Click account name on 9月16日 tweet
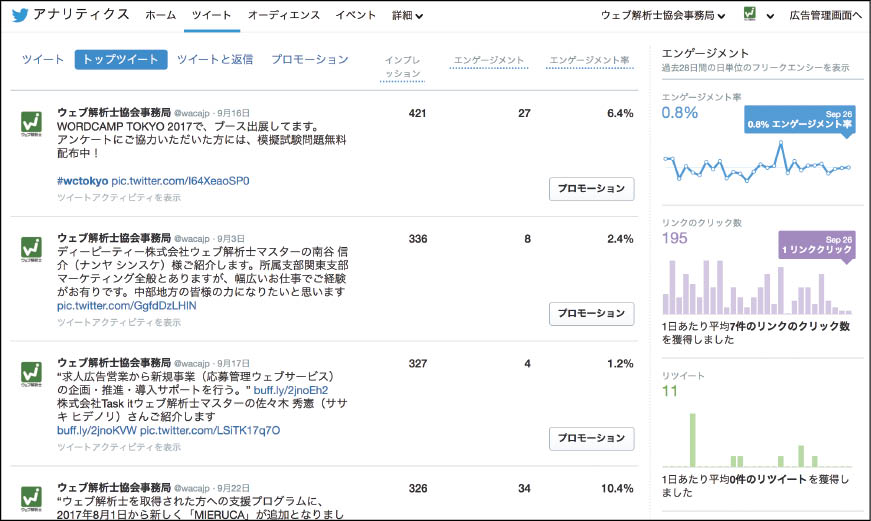Image resolution: width=871 pixels, height=521 pixels. click(x=114, y=113)
